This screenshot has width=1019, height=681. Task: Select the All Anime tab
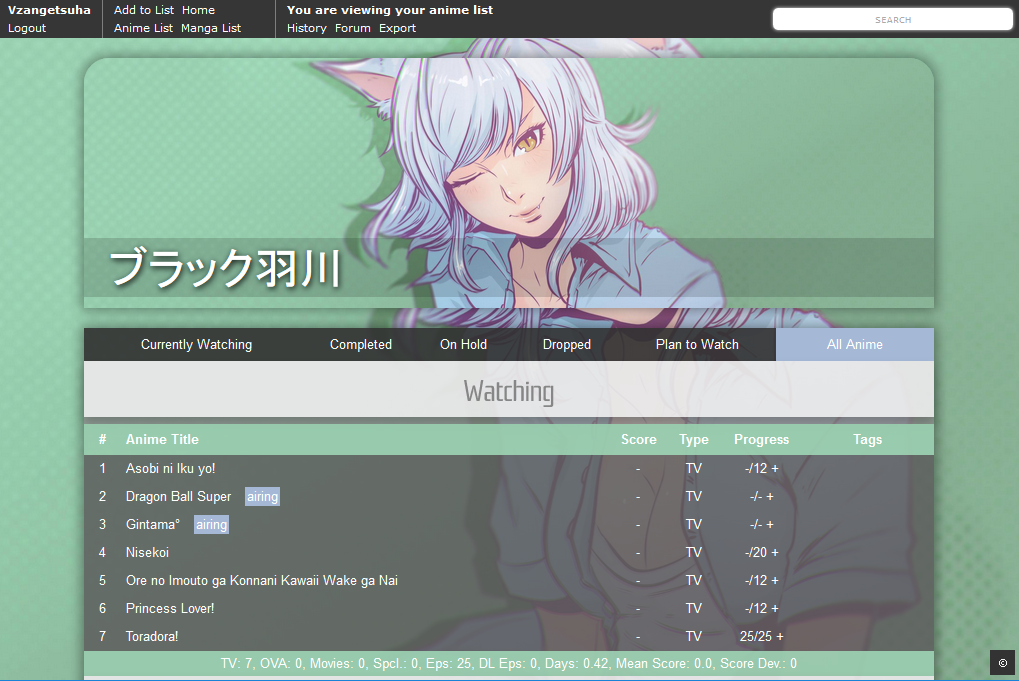click(x=854, y=344)
